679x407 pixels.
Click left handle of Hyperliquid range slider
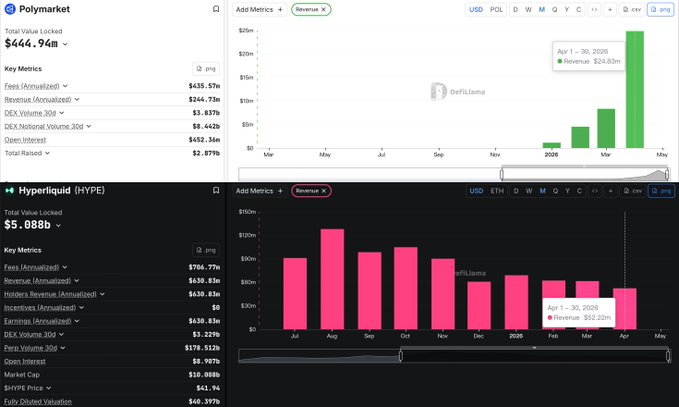coord(401,356)
